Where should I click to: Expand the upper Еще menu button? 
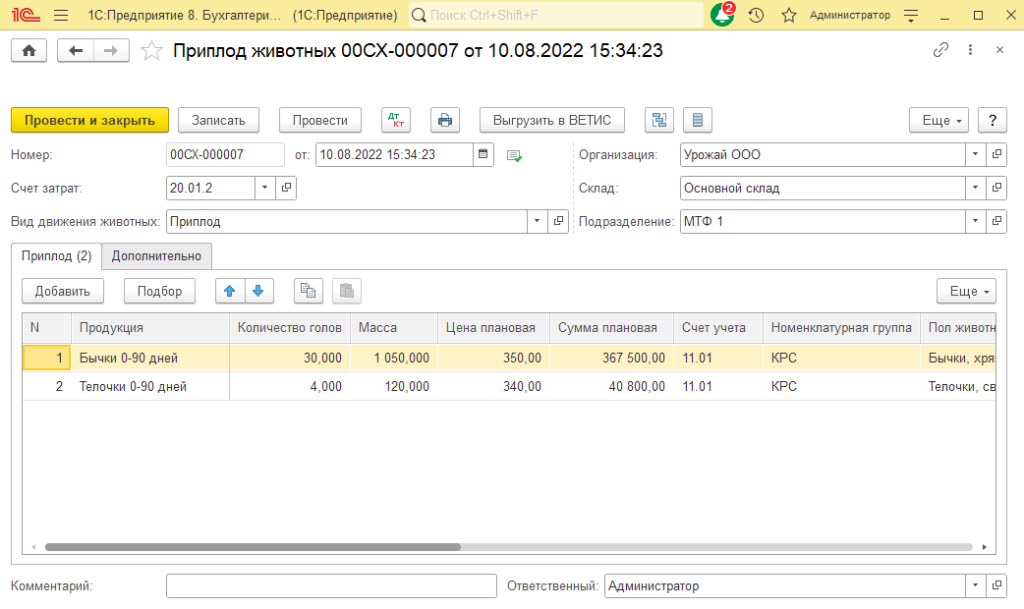tap(939, 120)
